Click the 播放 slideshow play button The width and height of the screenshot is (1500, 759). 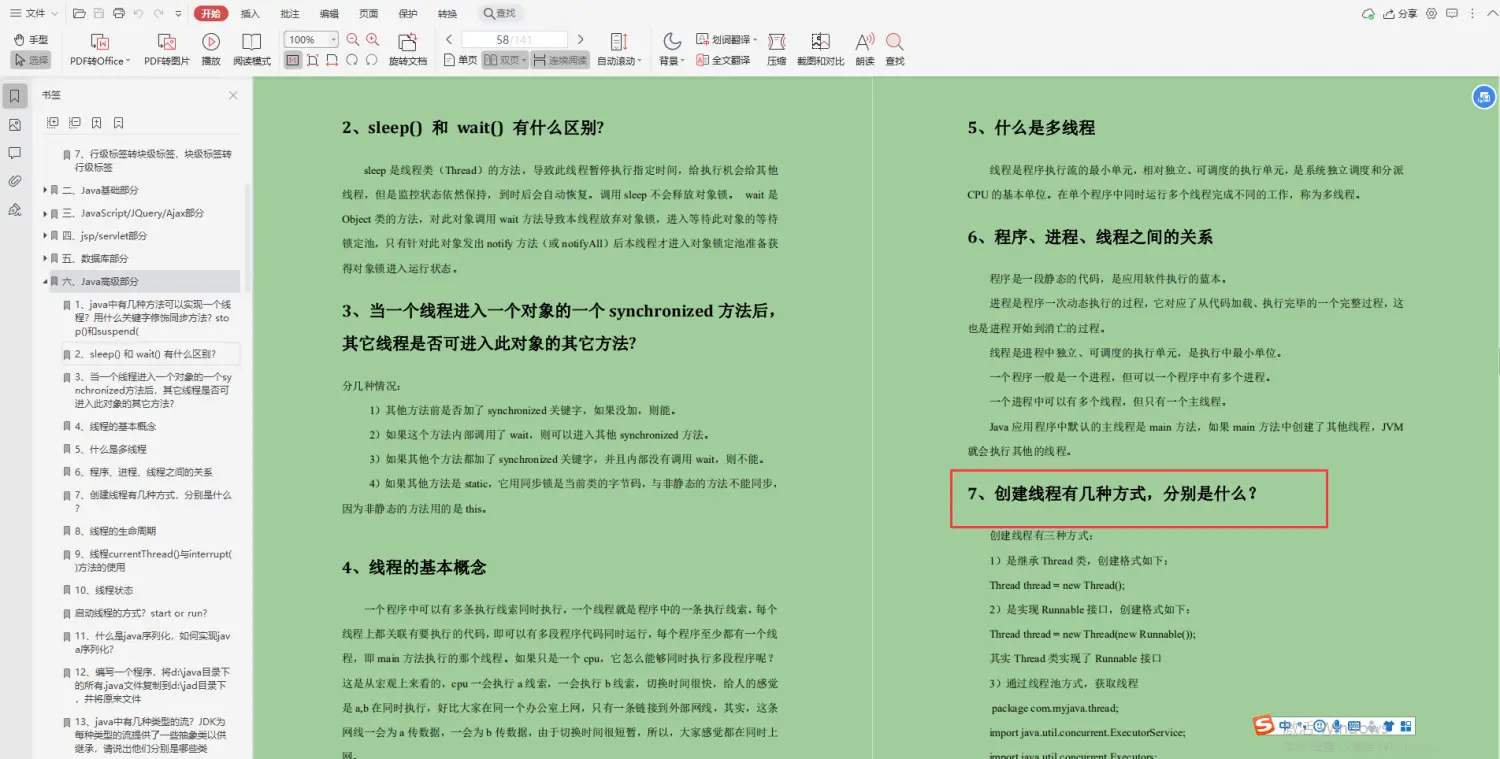pyautogui.click(x=211, y=49)
